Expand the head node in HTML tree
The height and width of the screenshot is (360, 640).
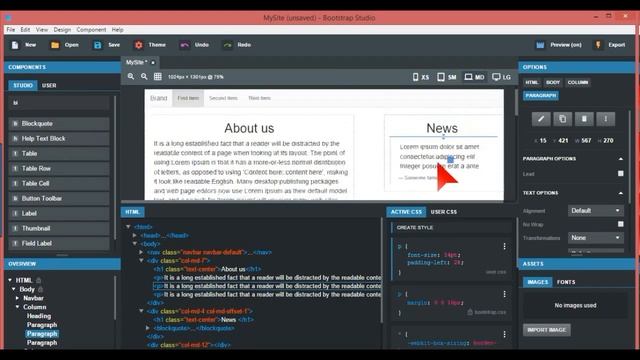[135, 235]
